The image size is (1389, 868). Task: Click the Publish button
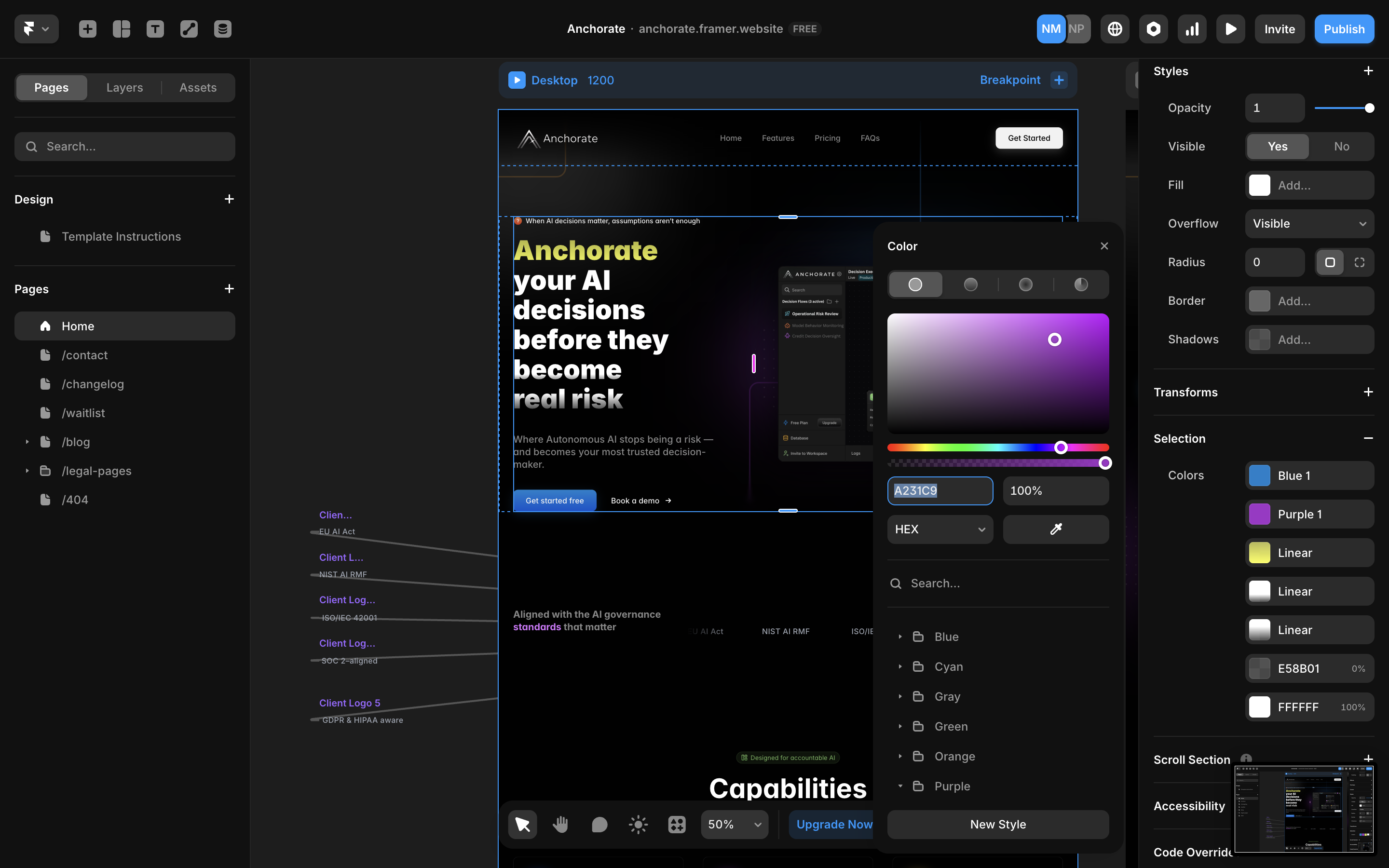(x=1344, y=29)
